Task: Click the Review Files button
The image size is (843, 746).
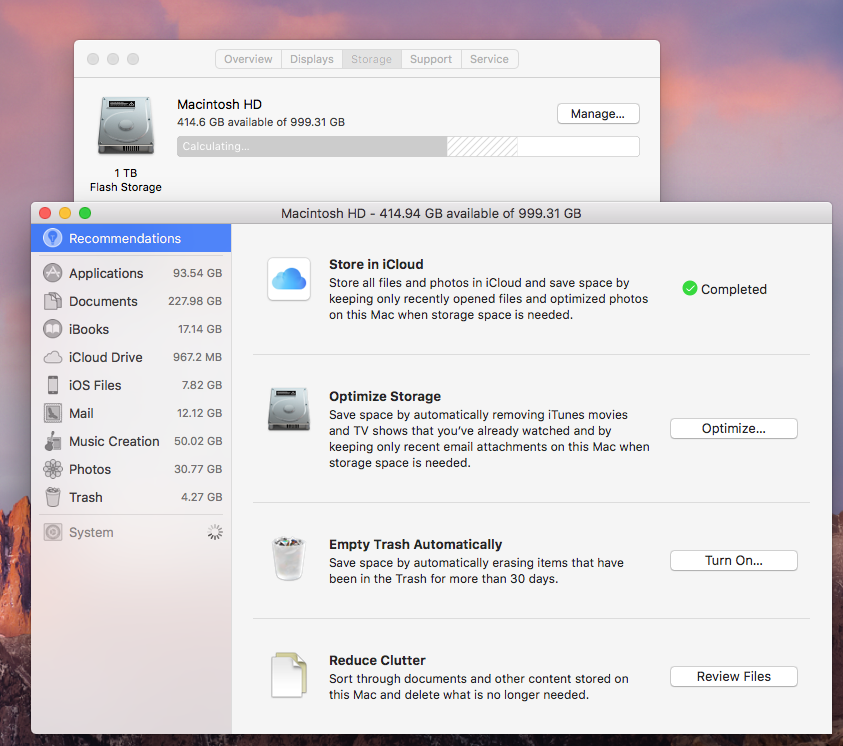Action: pos(733,677)
